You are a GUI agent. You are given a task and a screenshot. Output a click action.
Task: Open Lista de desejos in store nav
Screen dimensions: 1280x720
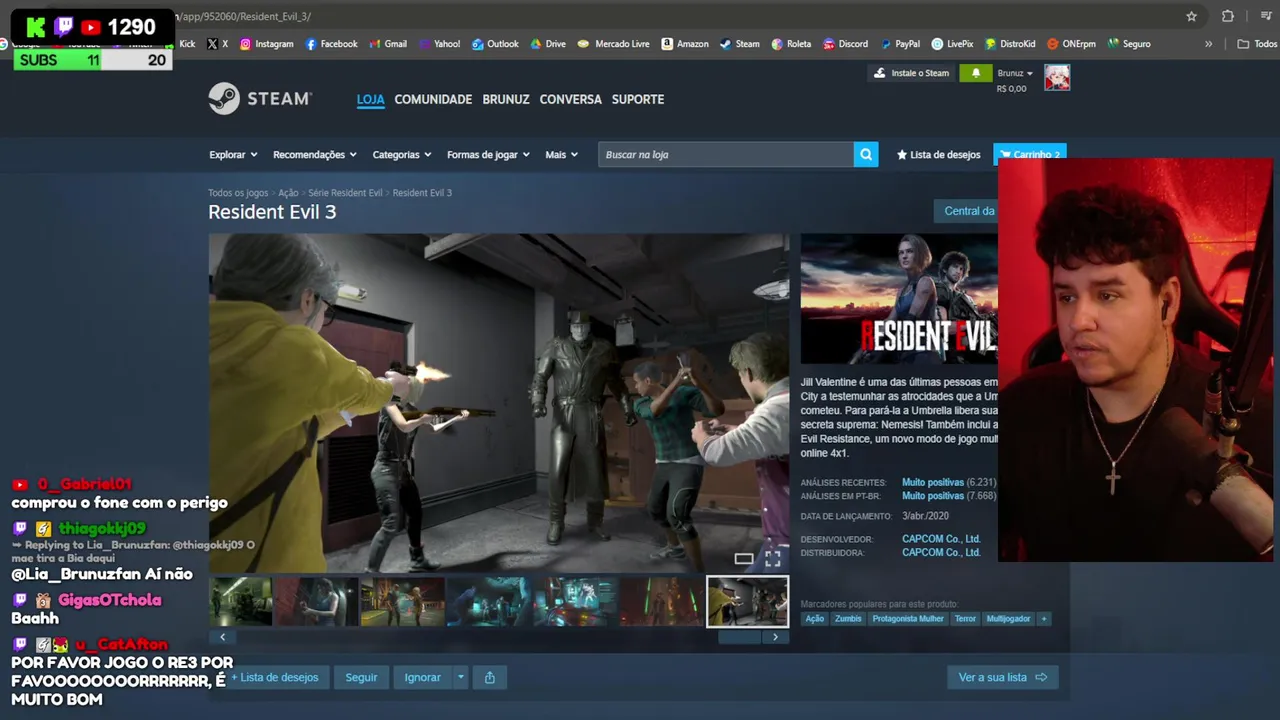(938, 155)
